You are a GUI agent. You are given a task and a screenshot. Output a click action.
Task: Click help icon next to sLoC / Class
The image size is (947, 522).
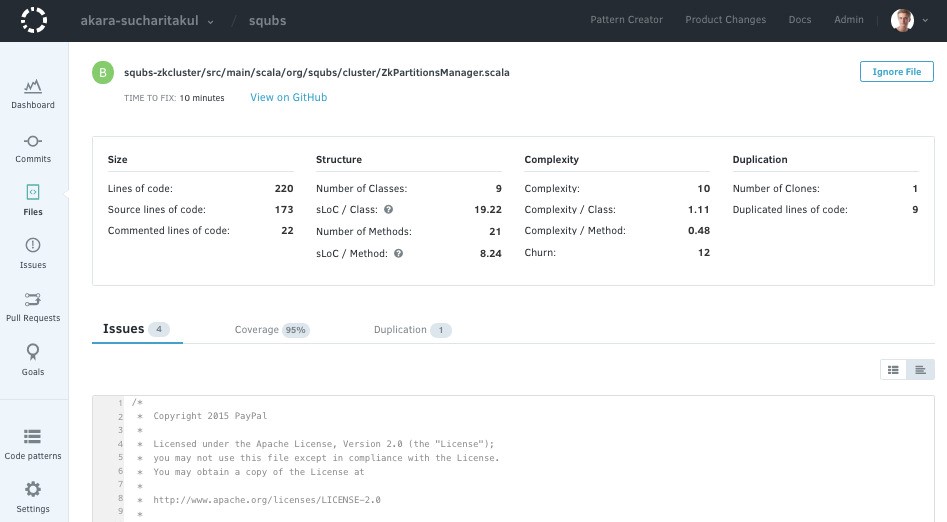coord(389,210)
